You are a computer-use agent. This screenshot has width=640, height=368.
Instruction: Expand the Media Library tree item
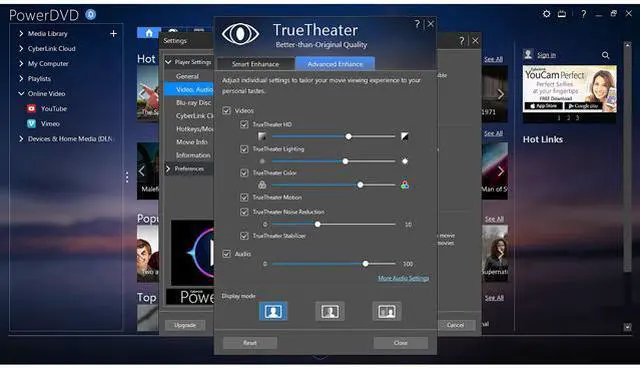21,33
